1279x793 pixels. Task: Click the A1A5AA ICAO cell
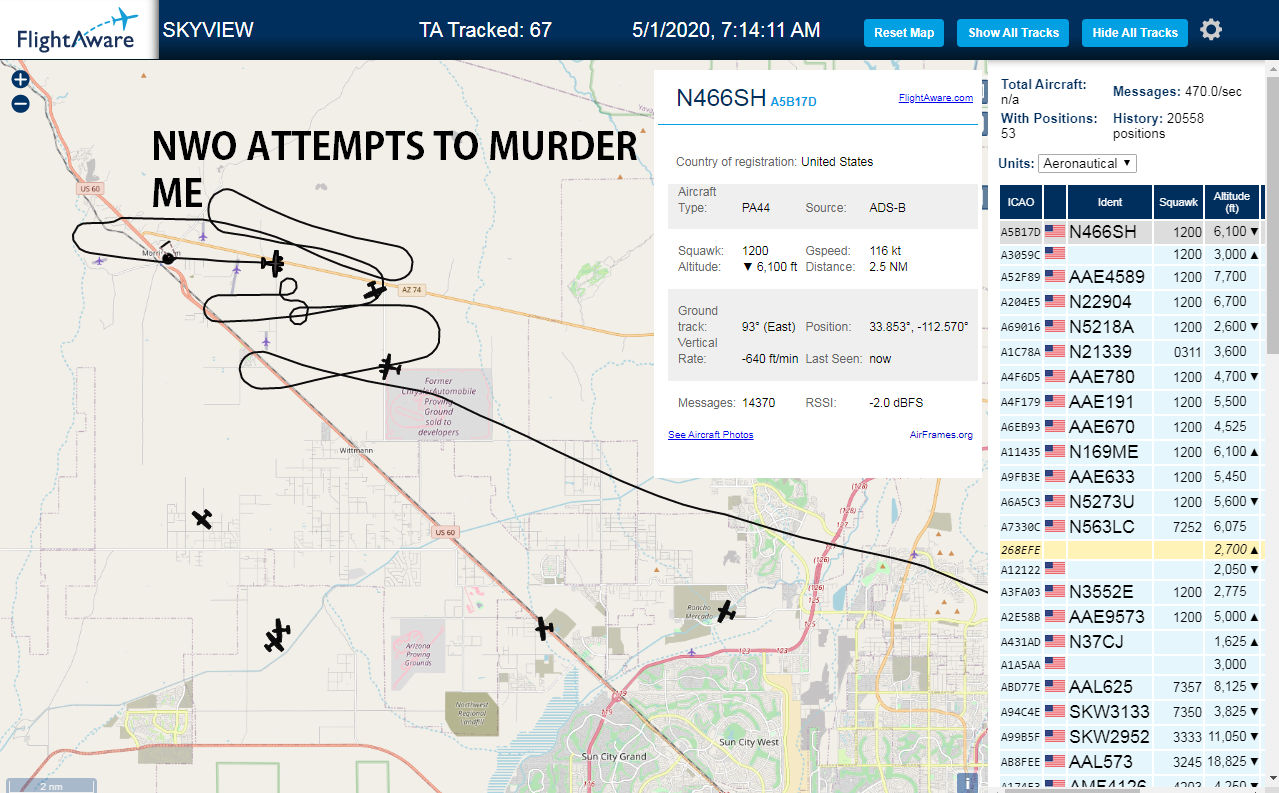point(1021,665)
